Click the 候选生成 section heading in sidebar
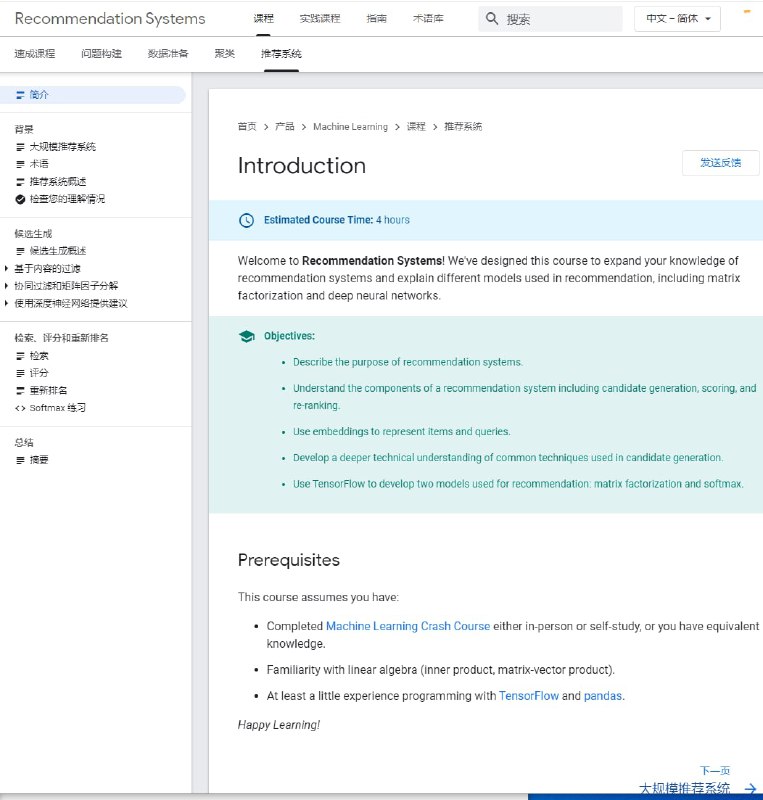The image size is (763, 800). (x=33, y=234)
